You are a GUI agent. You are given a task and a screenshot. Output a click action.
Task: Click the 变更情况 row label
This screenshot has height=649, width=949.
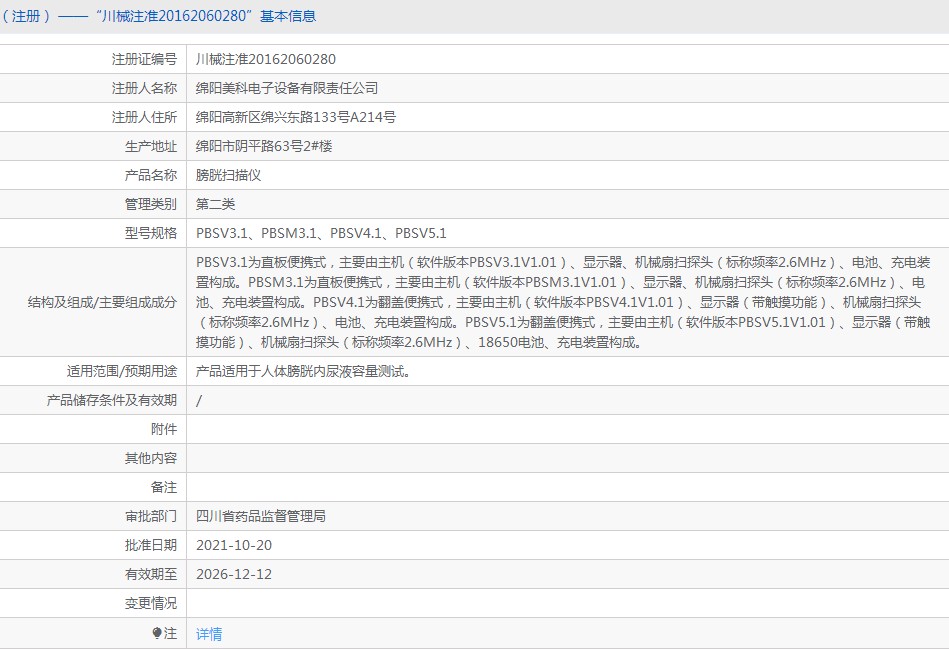click(151, 604)
